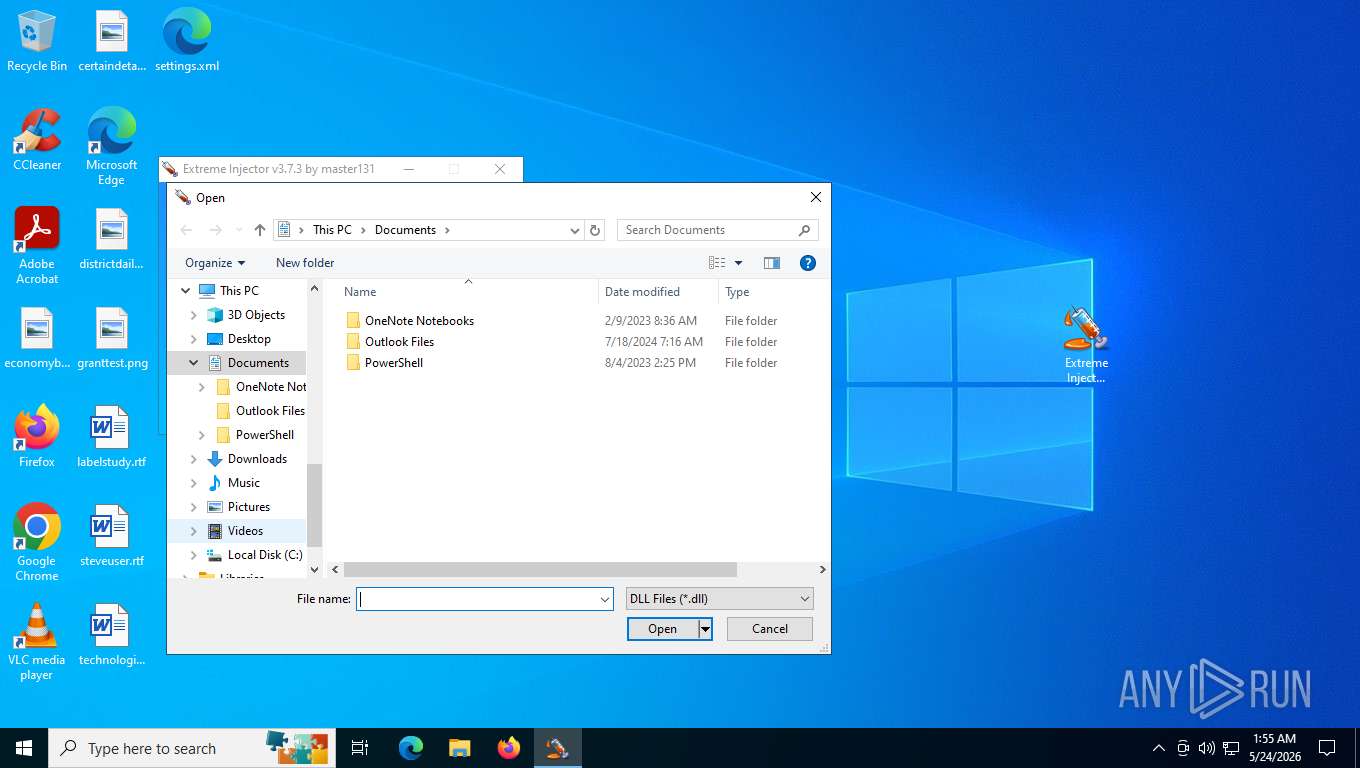
Task: Click the change view icon
Action: 717,263
